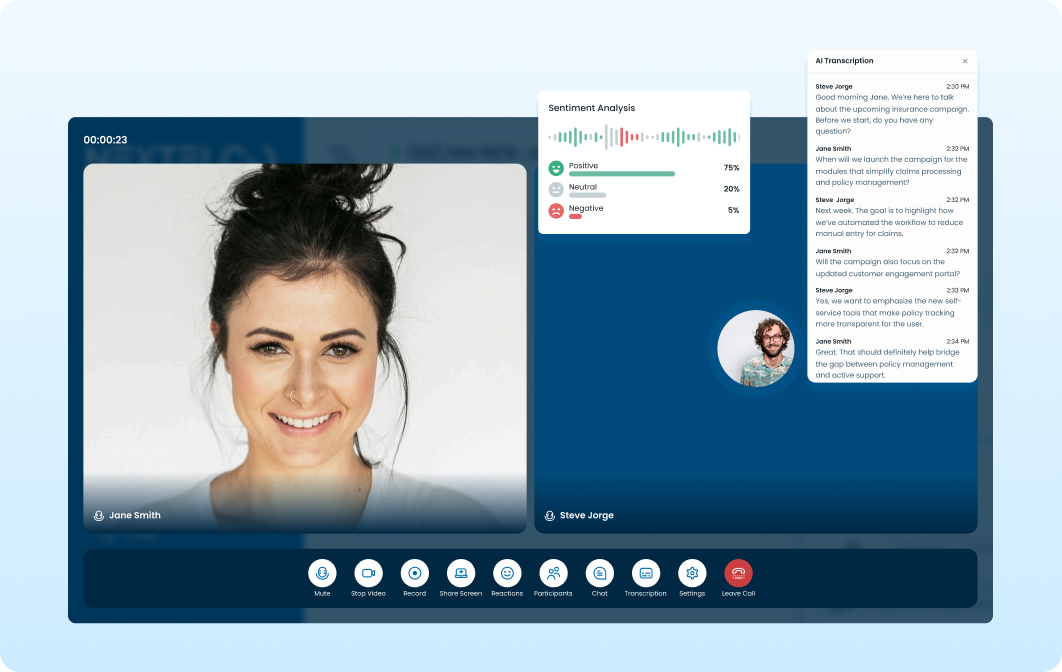Click the Negative sentiment red face icon

(x=556, y=211)
